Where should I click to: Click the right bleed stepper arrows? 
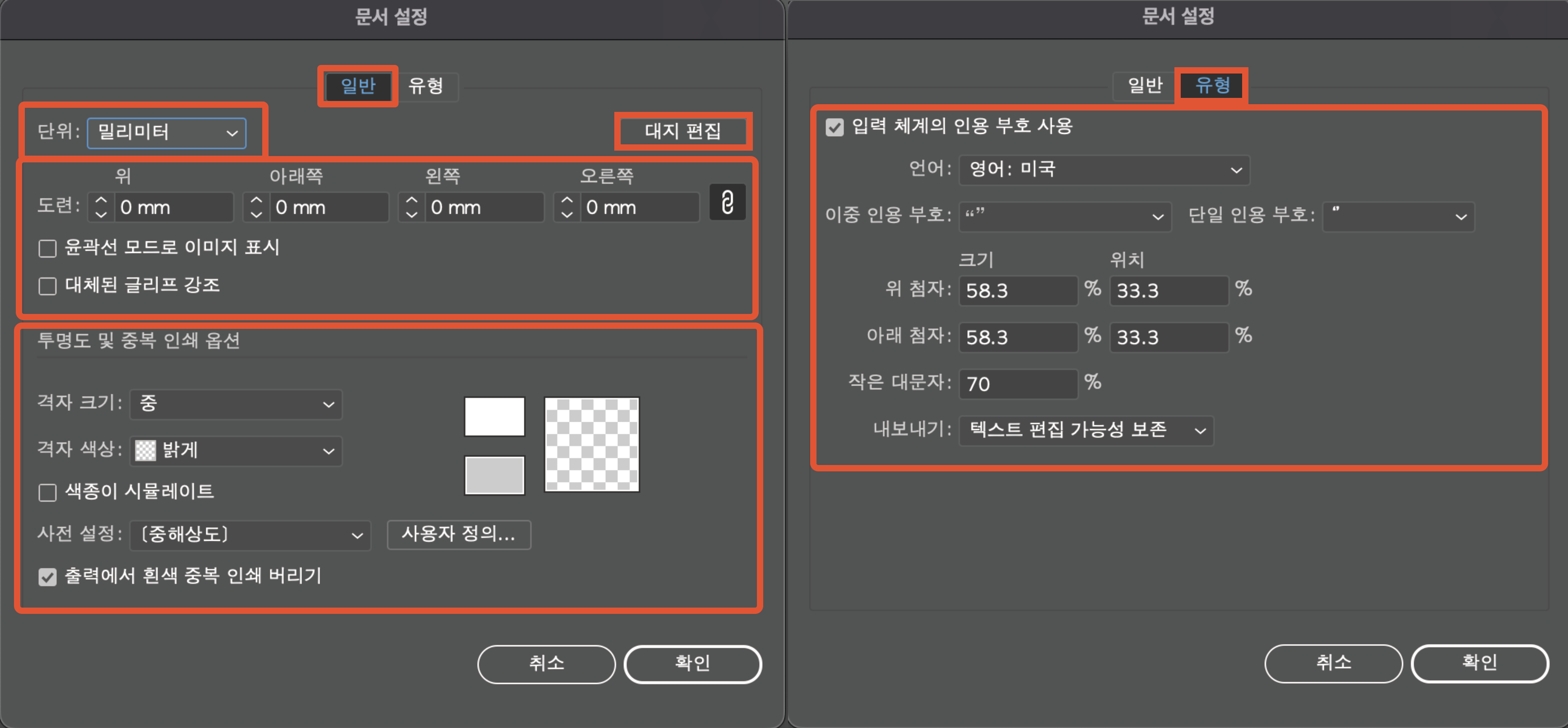(567, 207)
